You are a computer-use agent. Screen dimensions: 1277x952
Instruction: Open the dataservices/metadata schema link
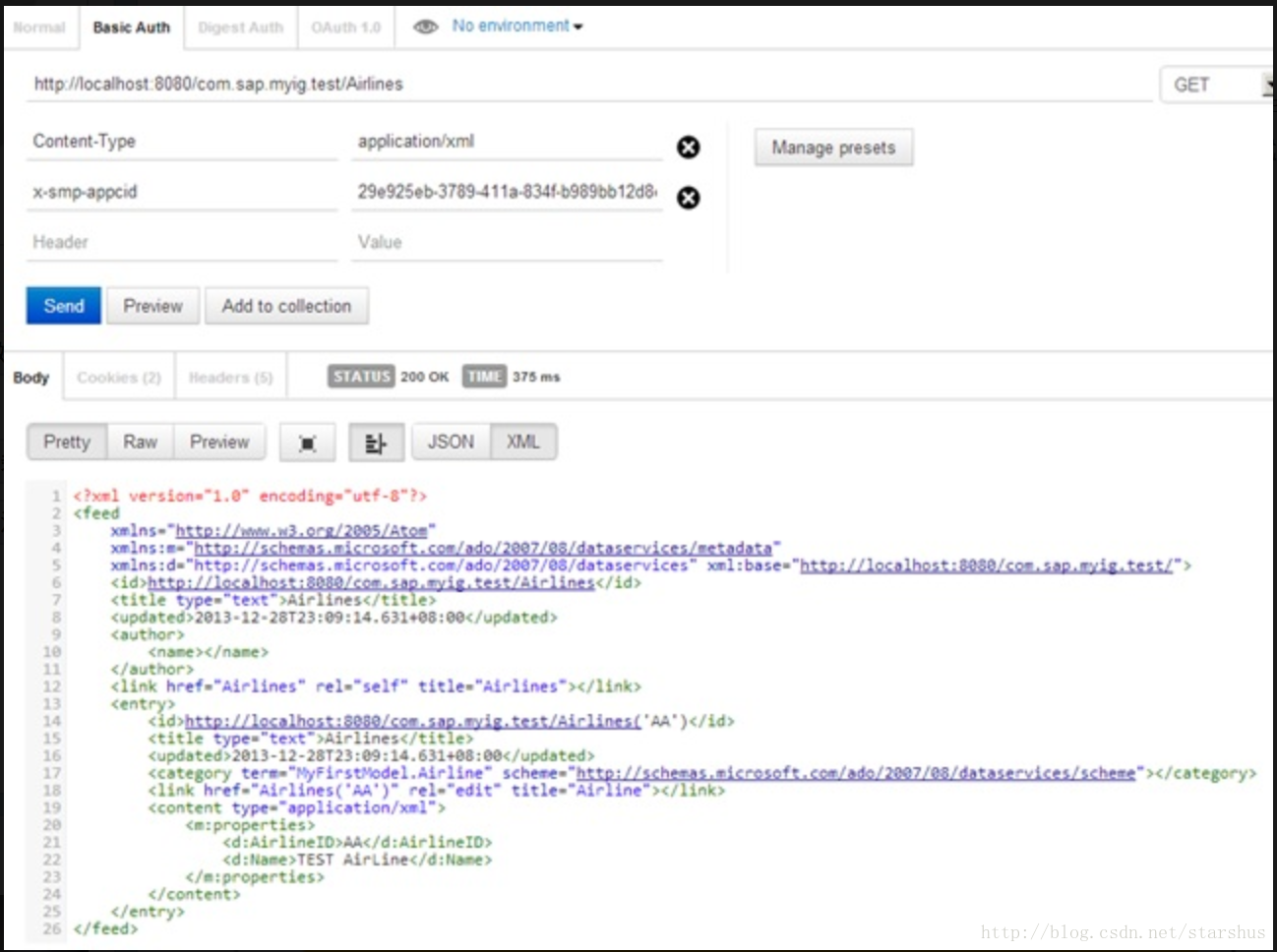(x=483, y=548)
